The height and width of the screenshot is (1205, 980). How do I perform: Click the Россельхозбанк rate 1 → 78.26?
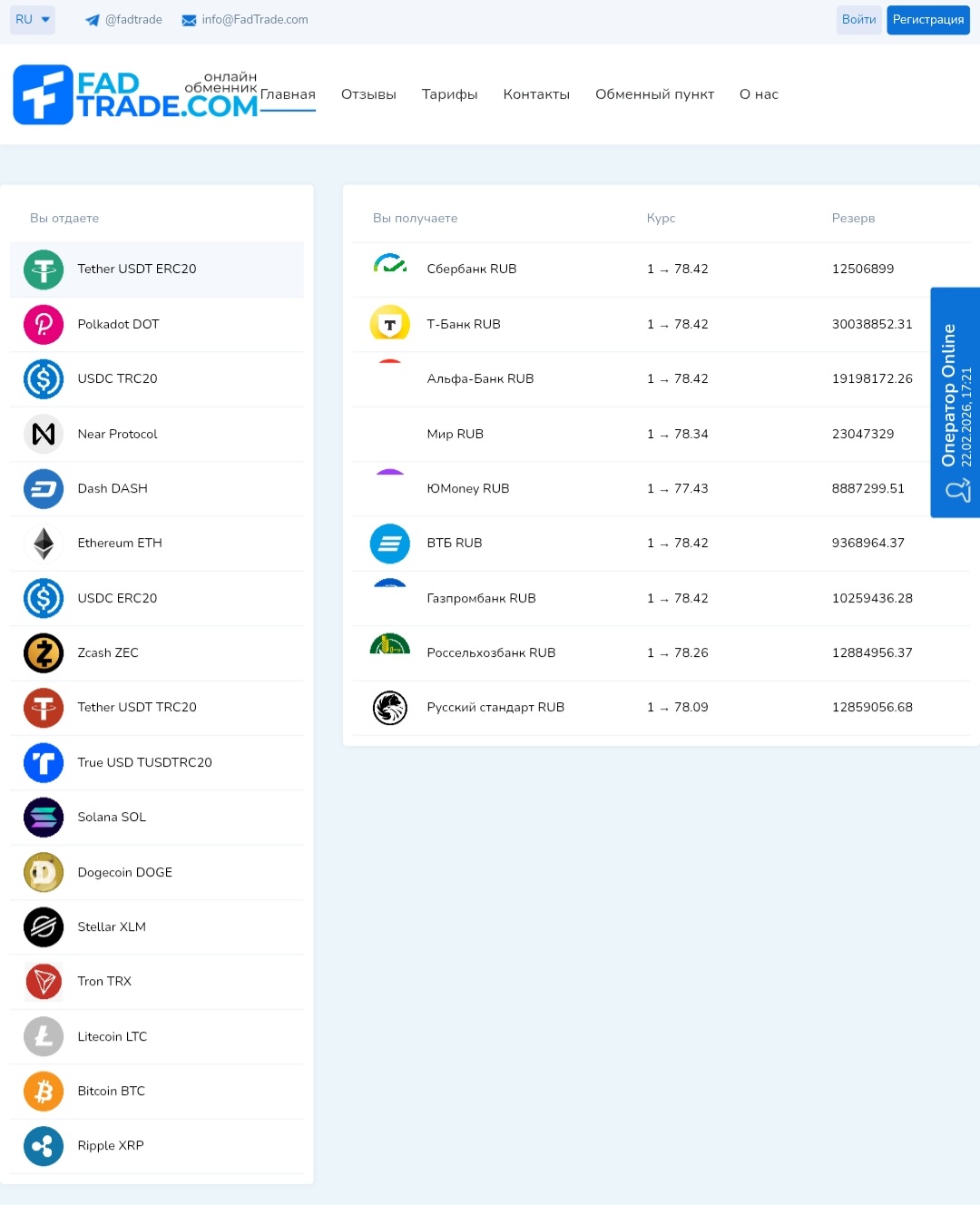click(x=678, y=652)
